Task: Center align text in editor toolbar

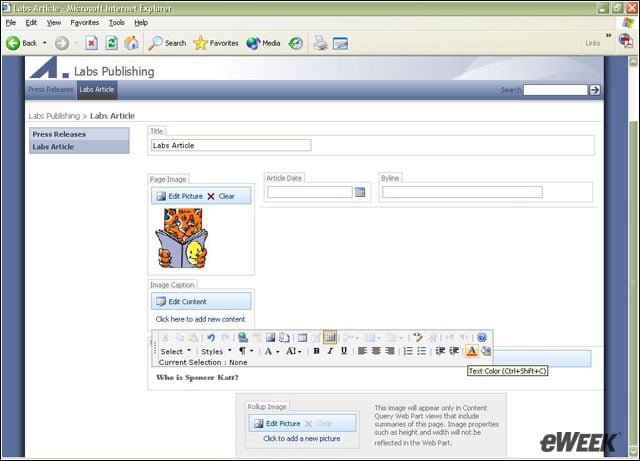Action: pyautogui.click(x=376, y=351)
